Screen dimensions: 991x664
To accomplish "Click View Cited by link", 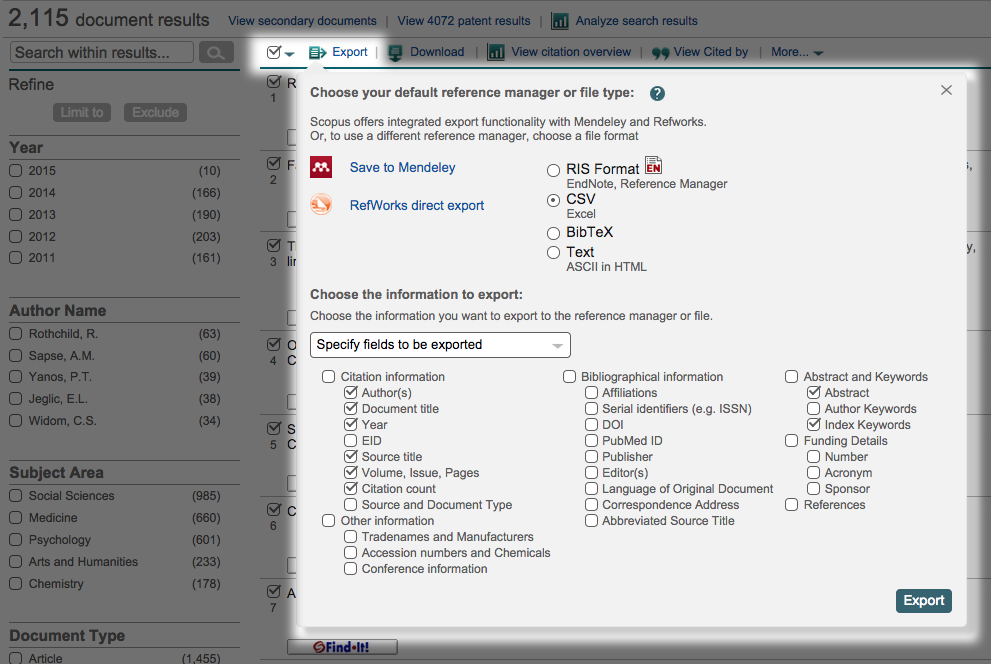I will [711, 52].
